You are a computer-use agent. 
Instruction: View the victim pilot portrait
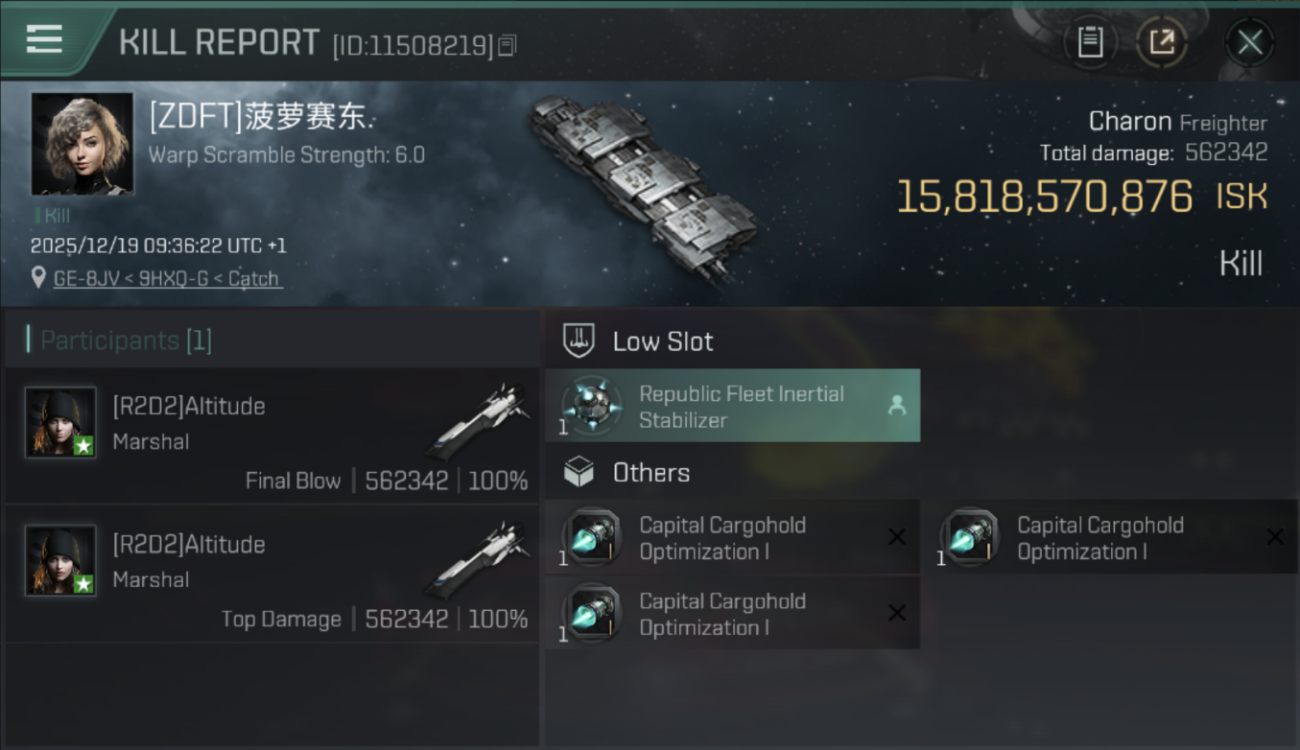point(82,144)
